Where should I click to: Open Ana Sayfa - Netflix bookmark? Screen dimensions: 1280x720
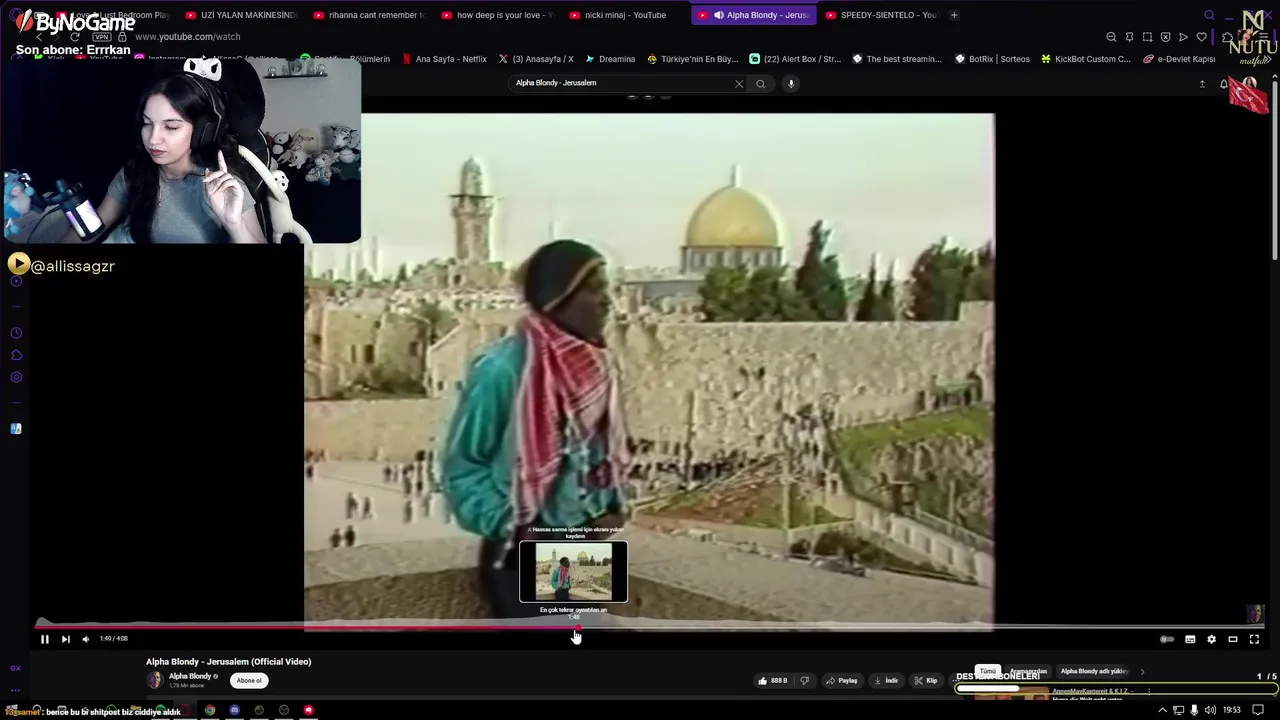[444, 59]
